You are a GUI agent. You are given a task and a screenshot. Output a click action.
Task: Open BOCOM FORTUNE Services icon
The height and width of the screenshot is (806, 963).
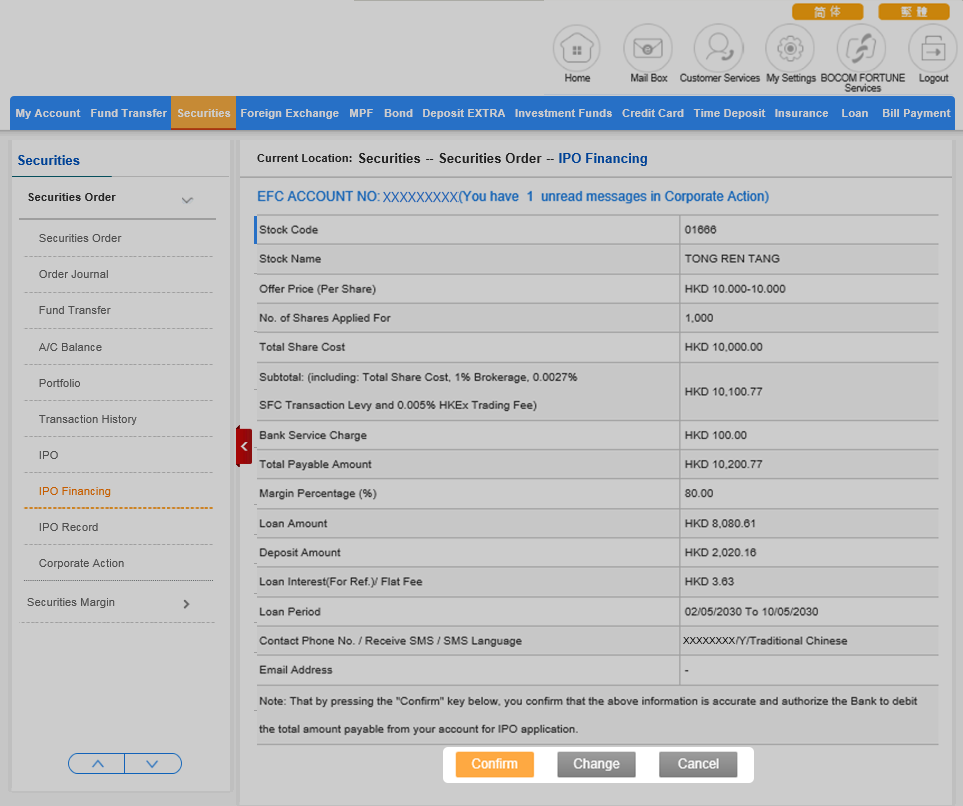coord(861,48)
